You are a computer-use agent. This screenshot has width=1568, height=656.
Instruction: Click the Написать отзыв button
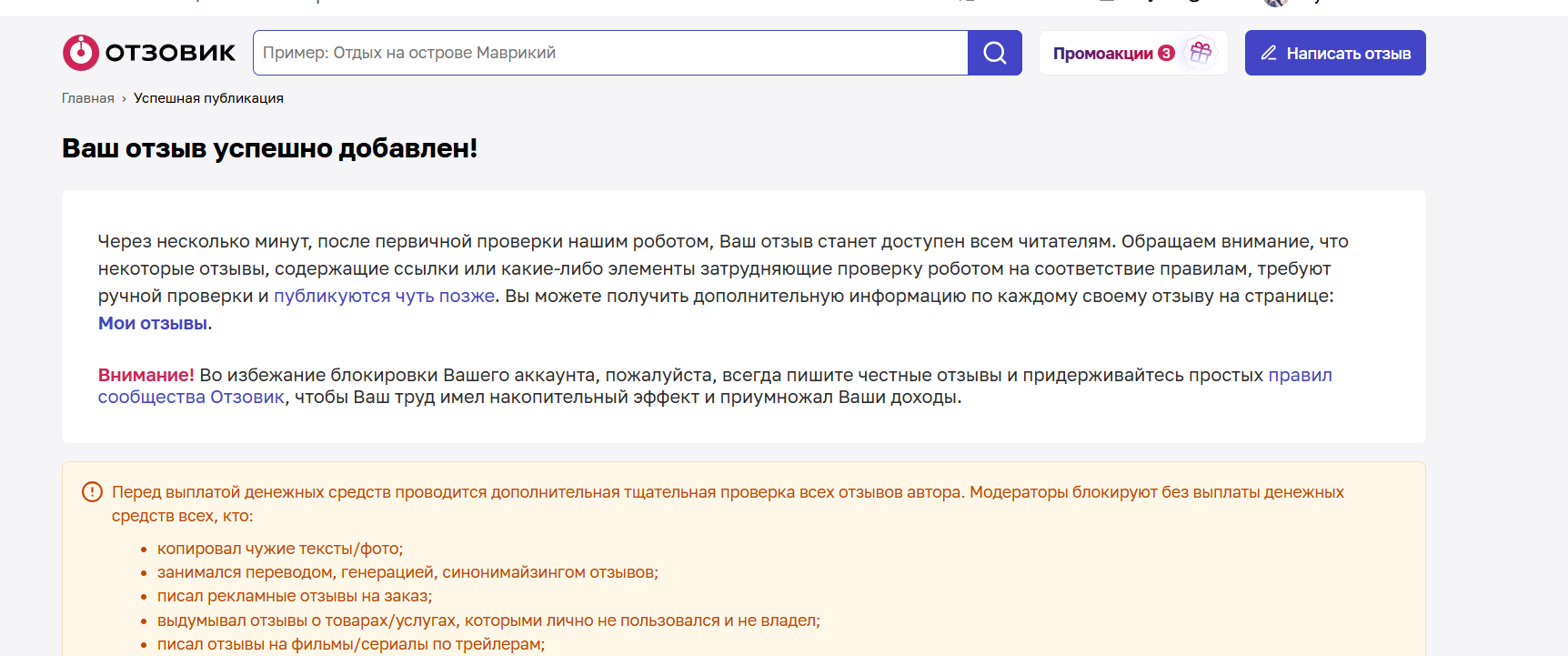coord(1335,53)
